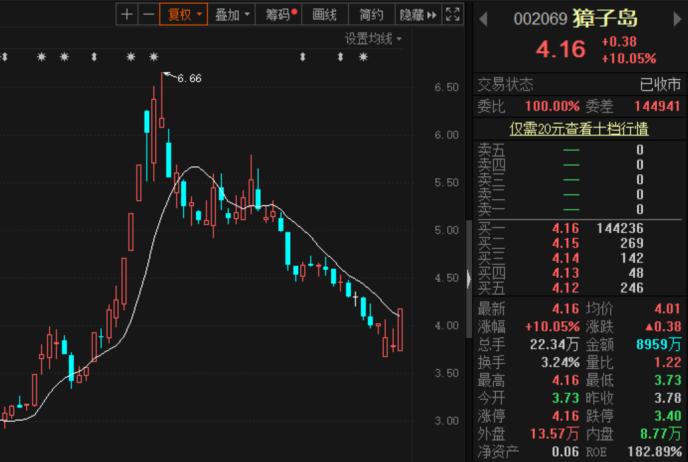Image resolution: width=688 pixels, height=462 pixels.
Task: Collapse side panel with splitter arrow handle
Action: 469,279
